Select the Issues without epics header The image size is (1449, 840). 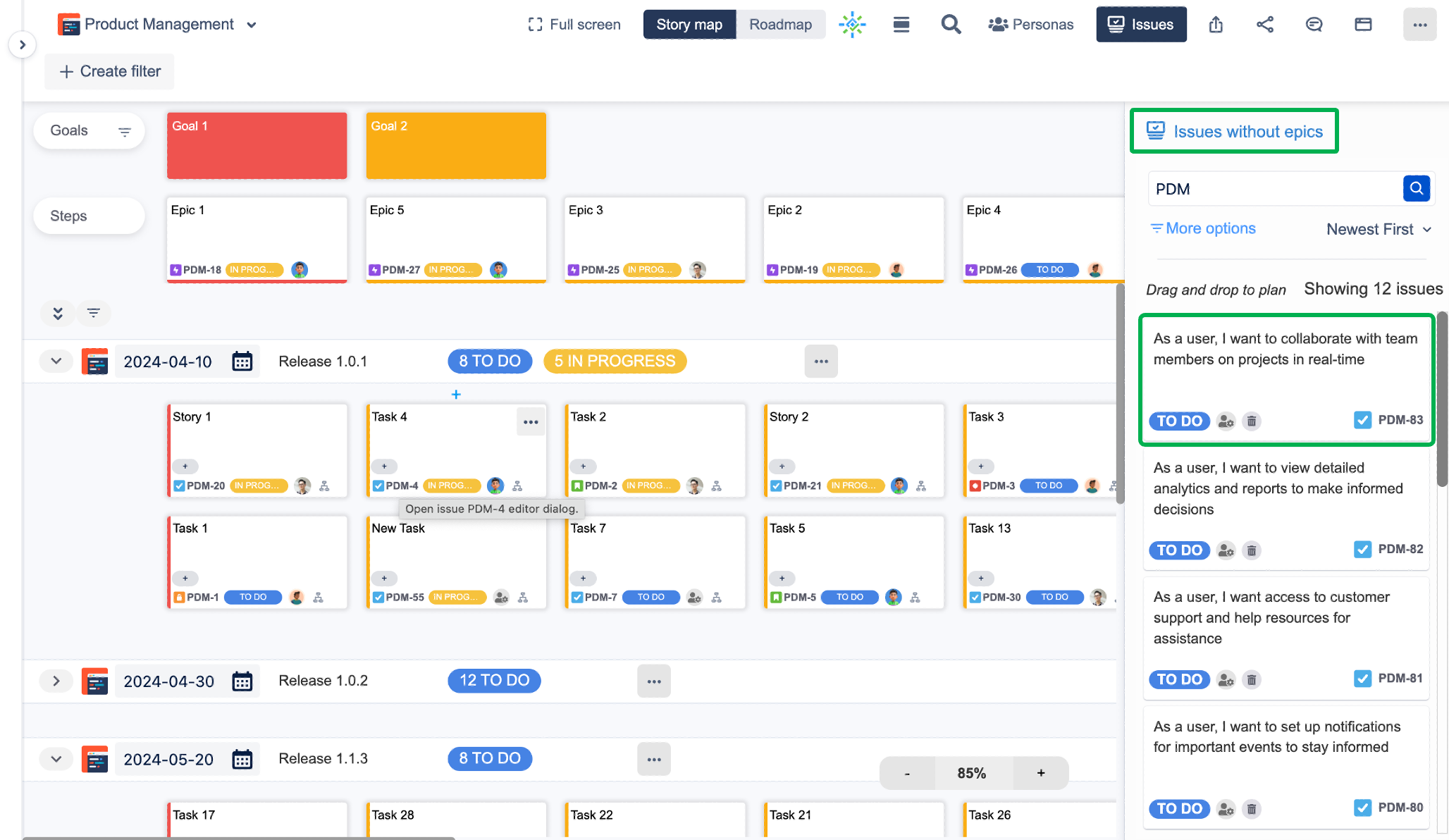pyautogui.click(x=1234, y=131)
